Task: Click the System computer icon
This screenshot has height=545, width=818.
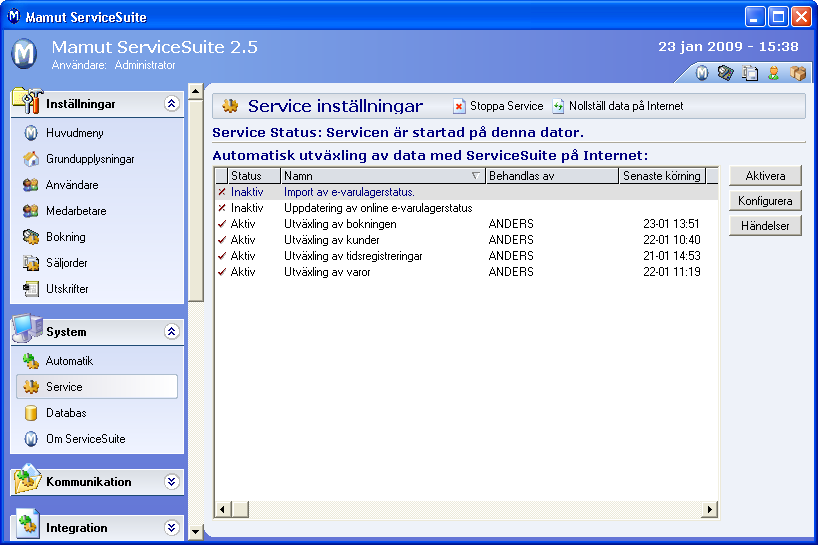Action: tap(27, 329)
